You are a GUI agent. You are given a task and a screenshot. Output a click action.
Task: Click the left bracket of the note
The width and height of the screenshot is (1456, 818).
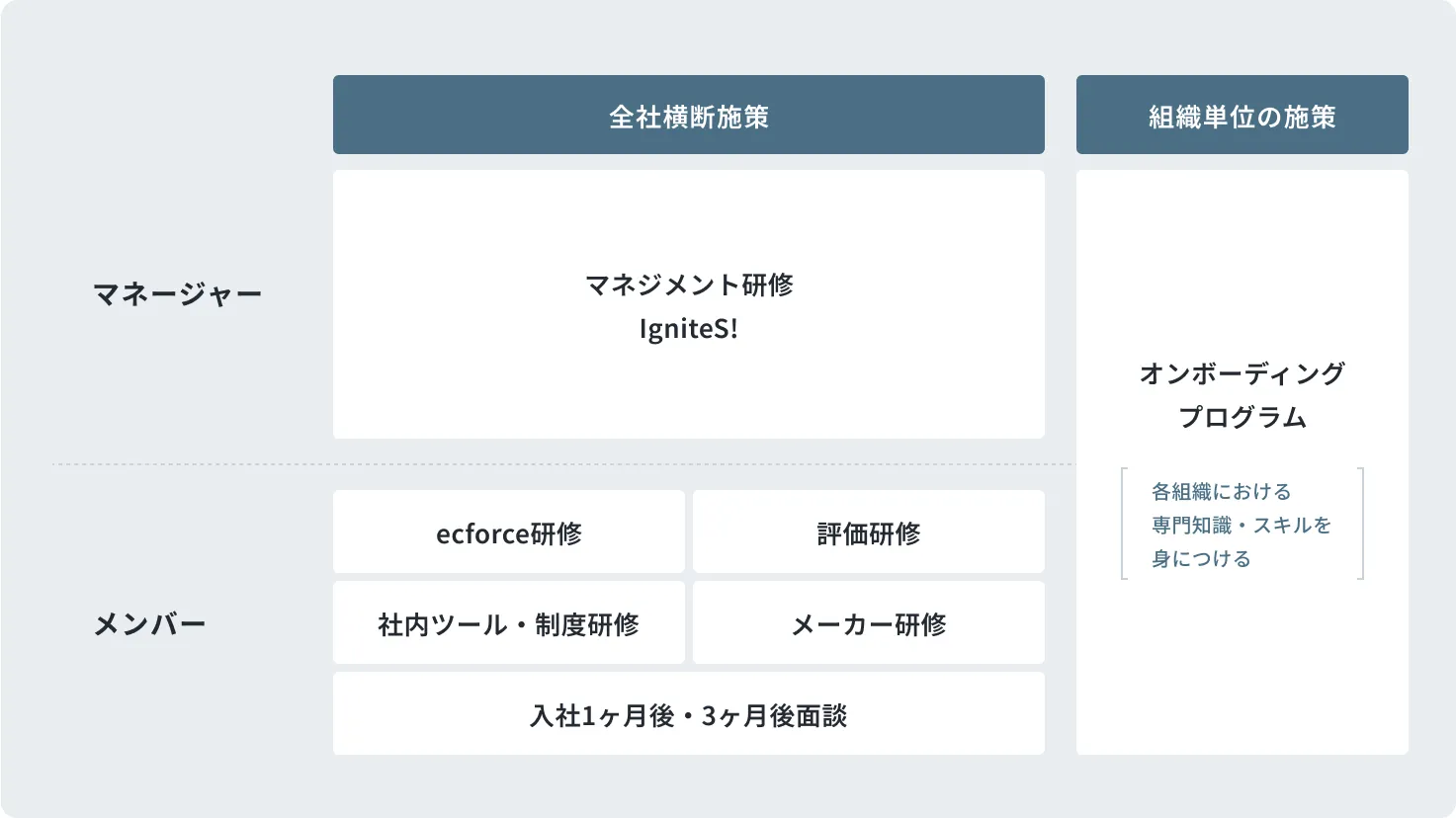pos(1124,524)
